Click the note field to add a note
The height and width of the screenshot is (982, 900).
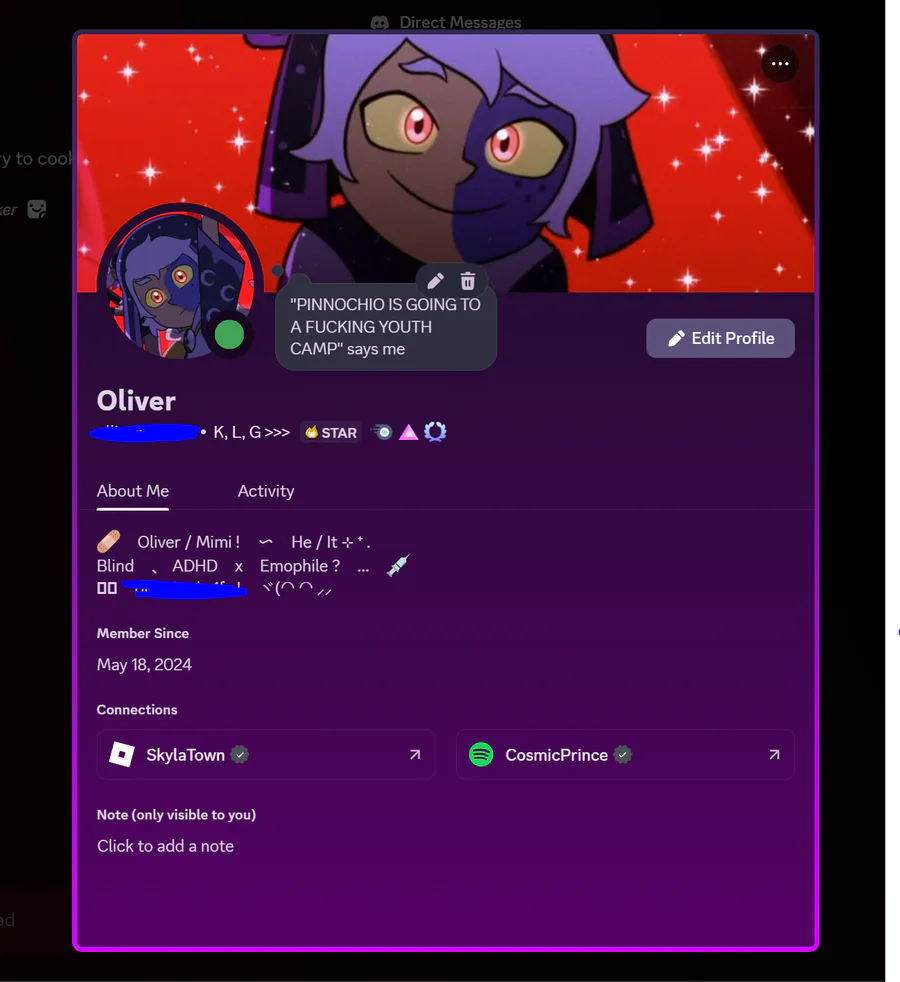(165, 846)
